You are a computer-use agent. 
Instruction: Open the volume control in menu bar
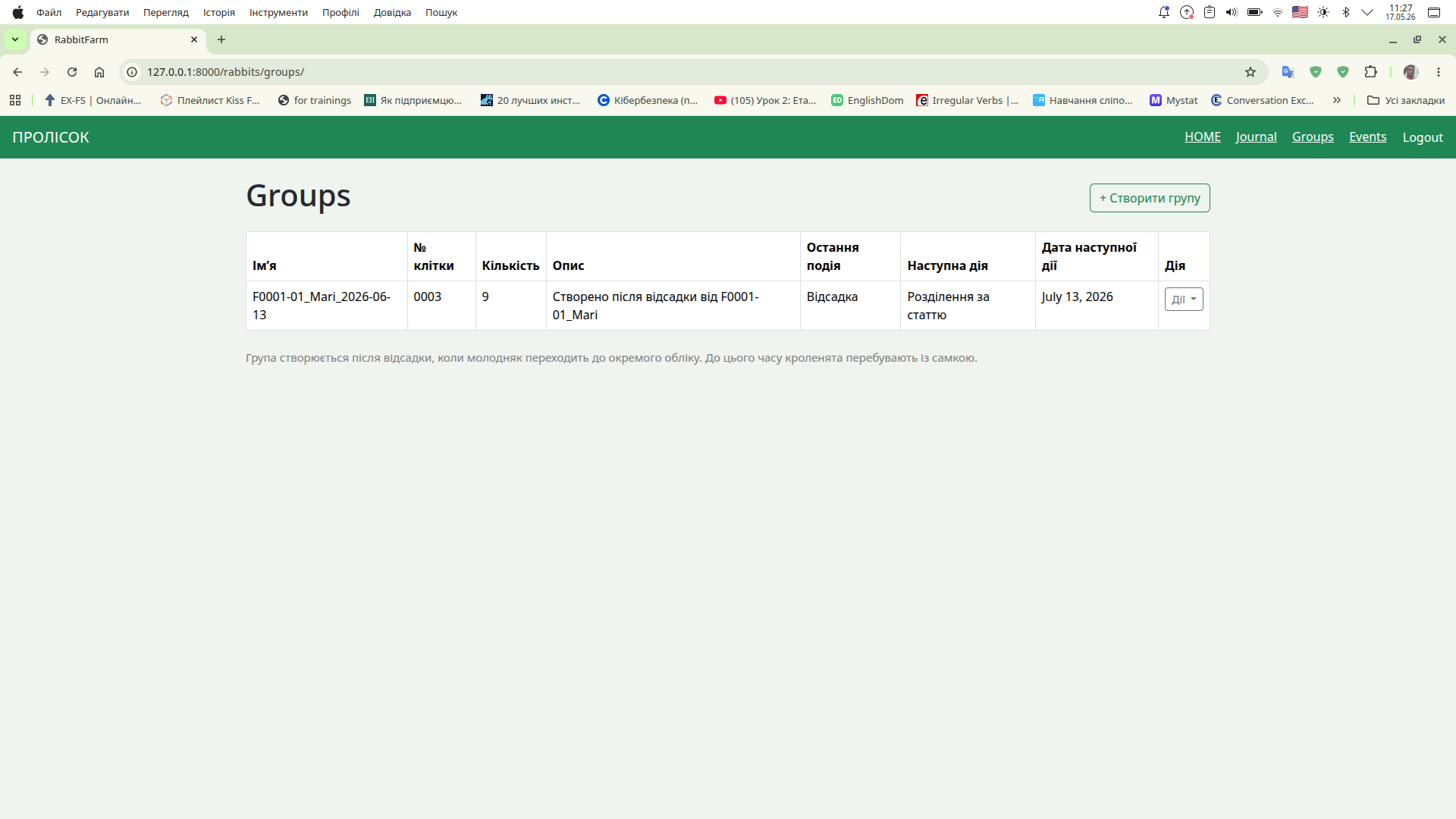point(1232,12)
